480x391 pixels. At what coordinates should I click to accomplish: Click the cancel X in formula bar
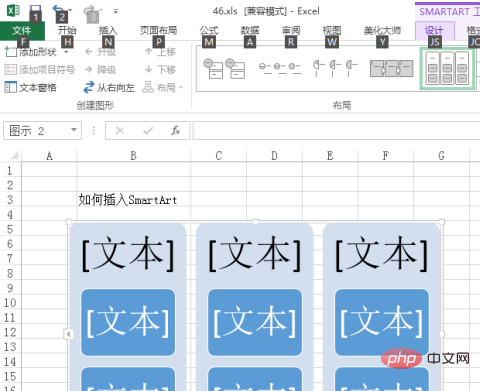pyautogui.click(x=120, y=131)
